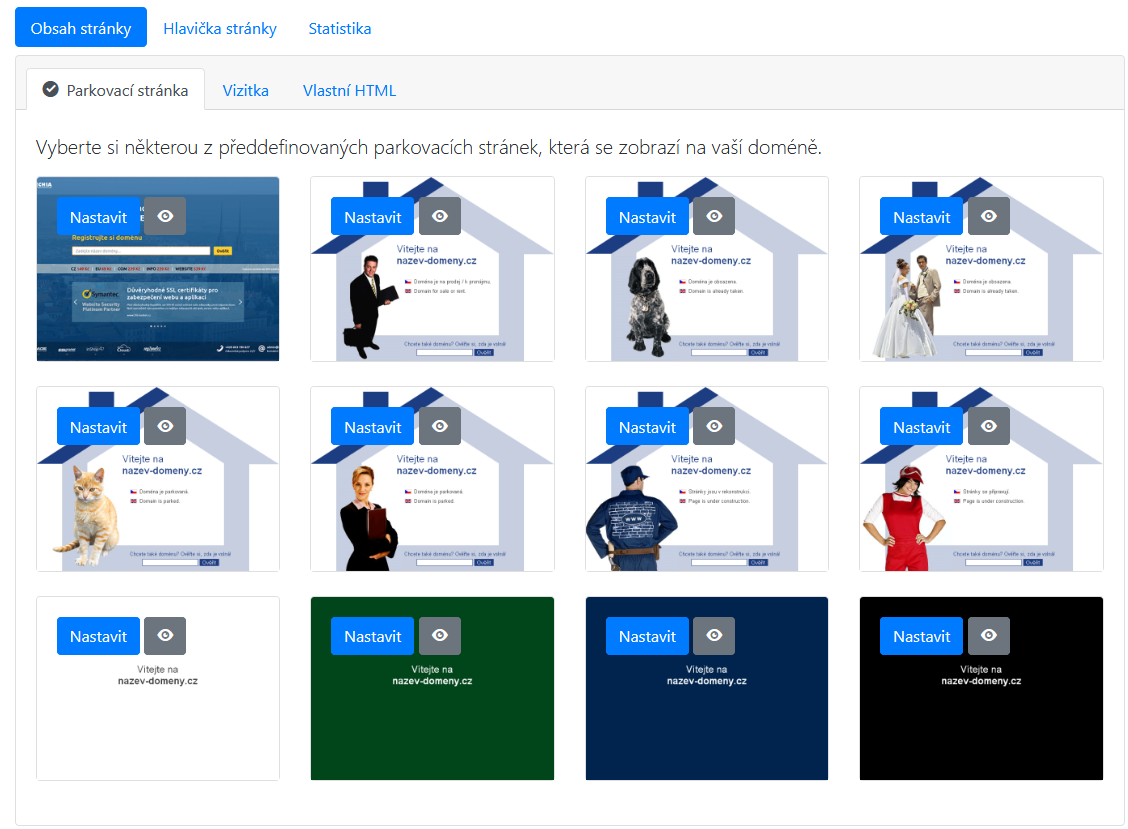Image resolution: width=1128 pixels, height=829 pixels.
Task: Preview the black background template via eye icon
Action: 989,636
